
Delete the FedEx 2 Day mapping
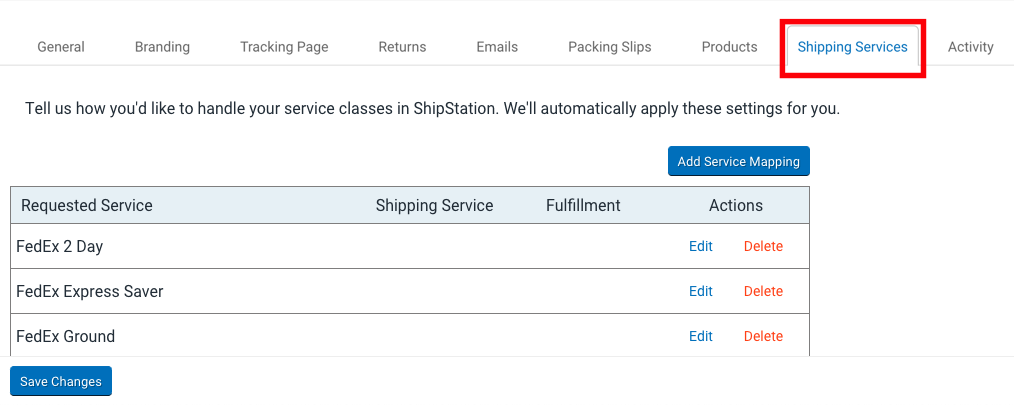point(763,246)
